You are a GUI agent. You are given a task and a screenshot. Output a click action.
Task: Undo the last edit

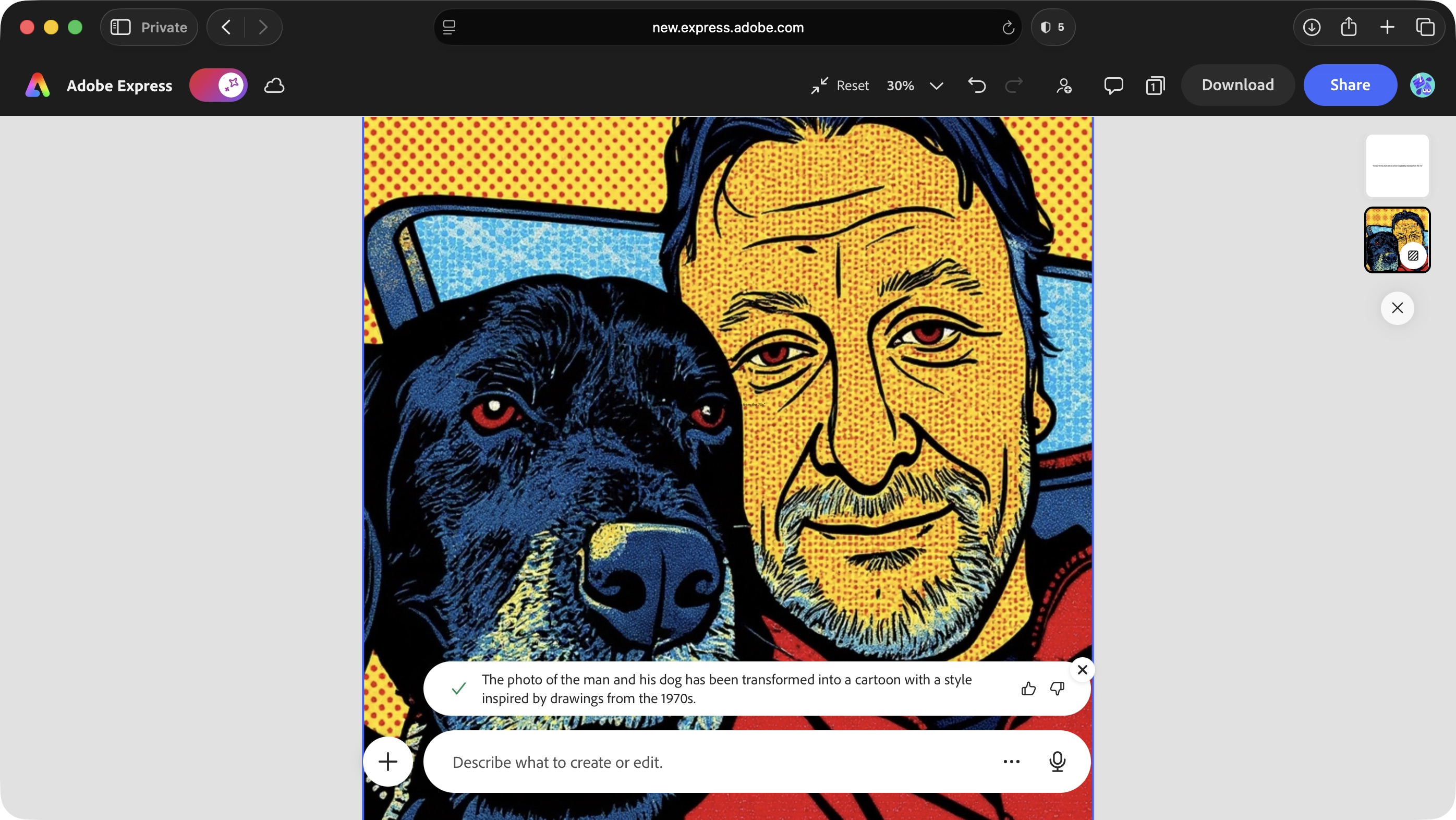coord(976,86)
